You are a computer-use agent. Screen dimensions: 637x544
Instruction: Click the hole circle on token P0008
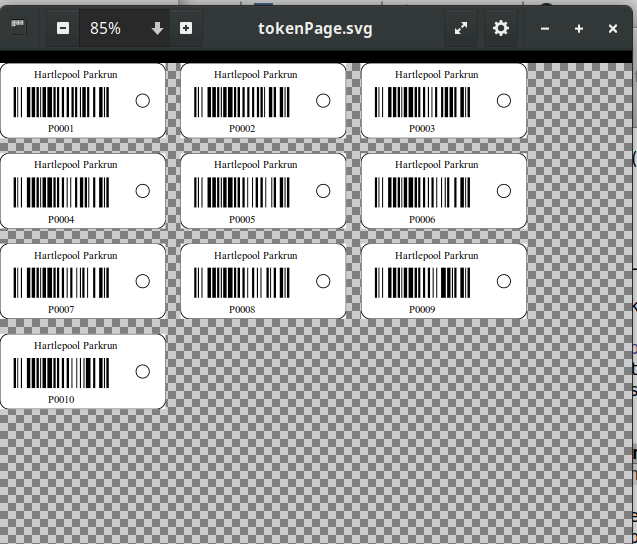[x=323, y=281]
